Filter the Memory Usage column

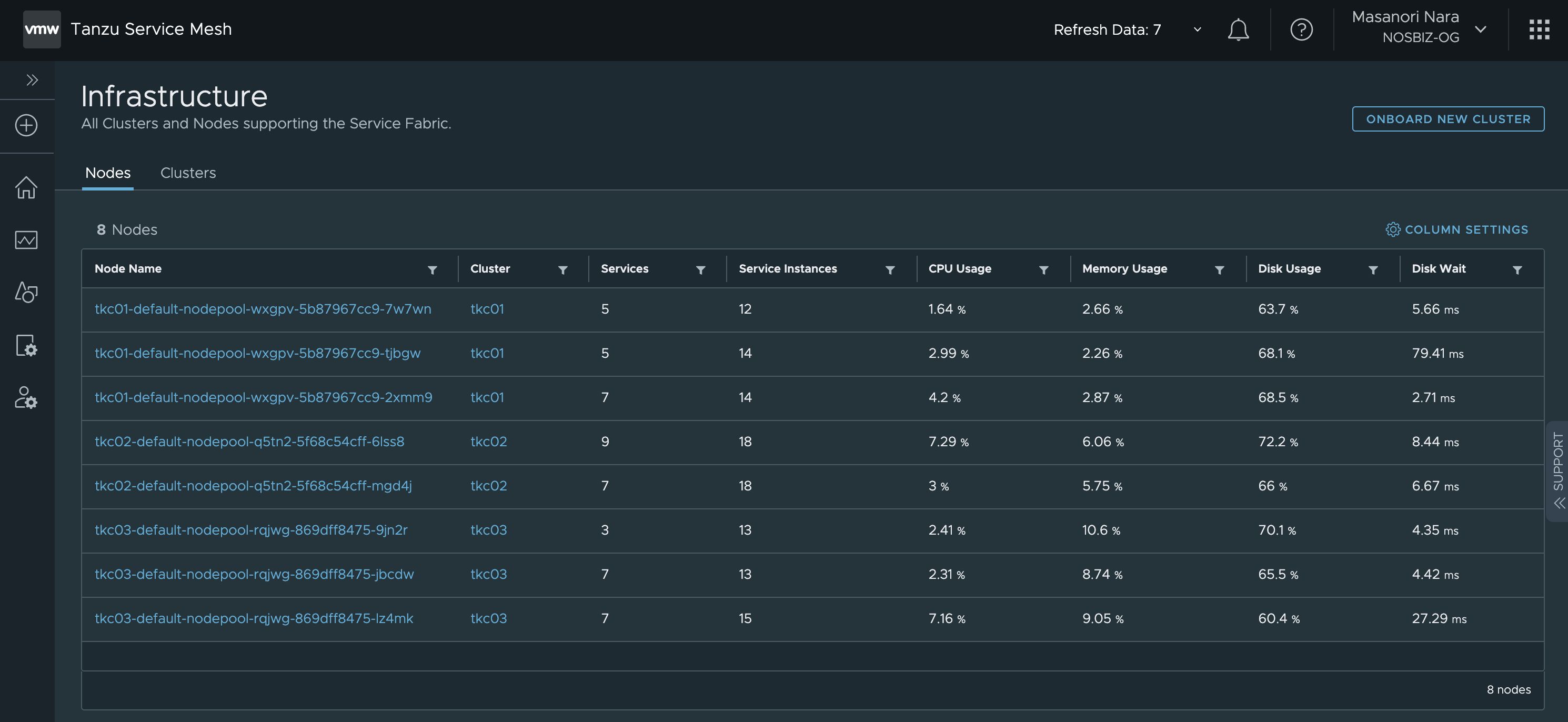tap(1219, 269)
